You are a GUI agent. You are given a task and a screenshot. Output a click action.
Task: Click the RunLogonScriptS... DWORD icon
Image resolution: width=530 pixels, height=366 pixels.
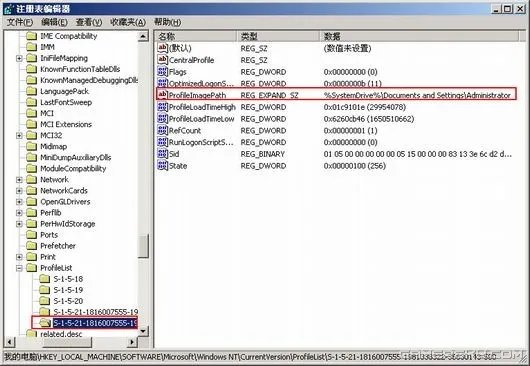pyautogui.click(x=163, y=142)
